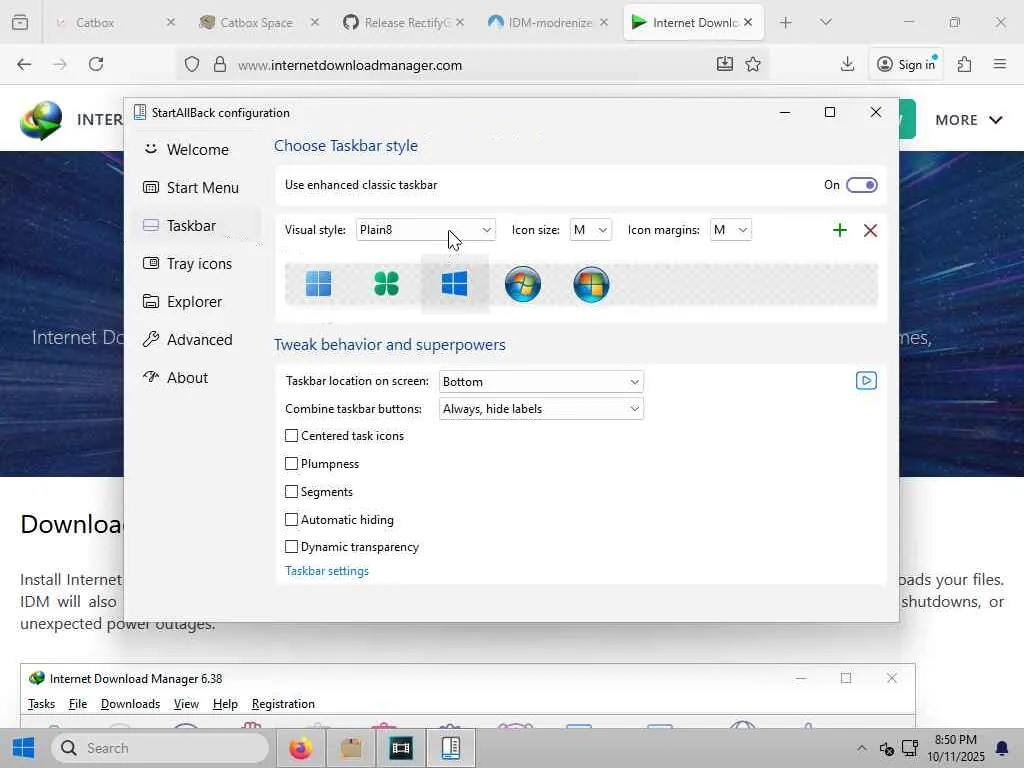This screenshot has height=768, width=1024.
Task: Open the Taskbar settings section in sidebar
Action: point(195,225)
